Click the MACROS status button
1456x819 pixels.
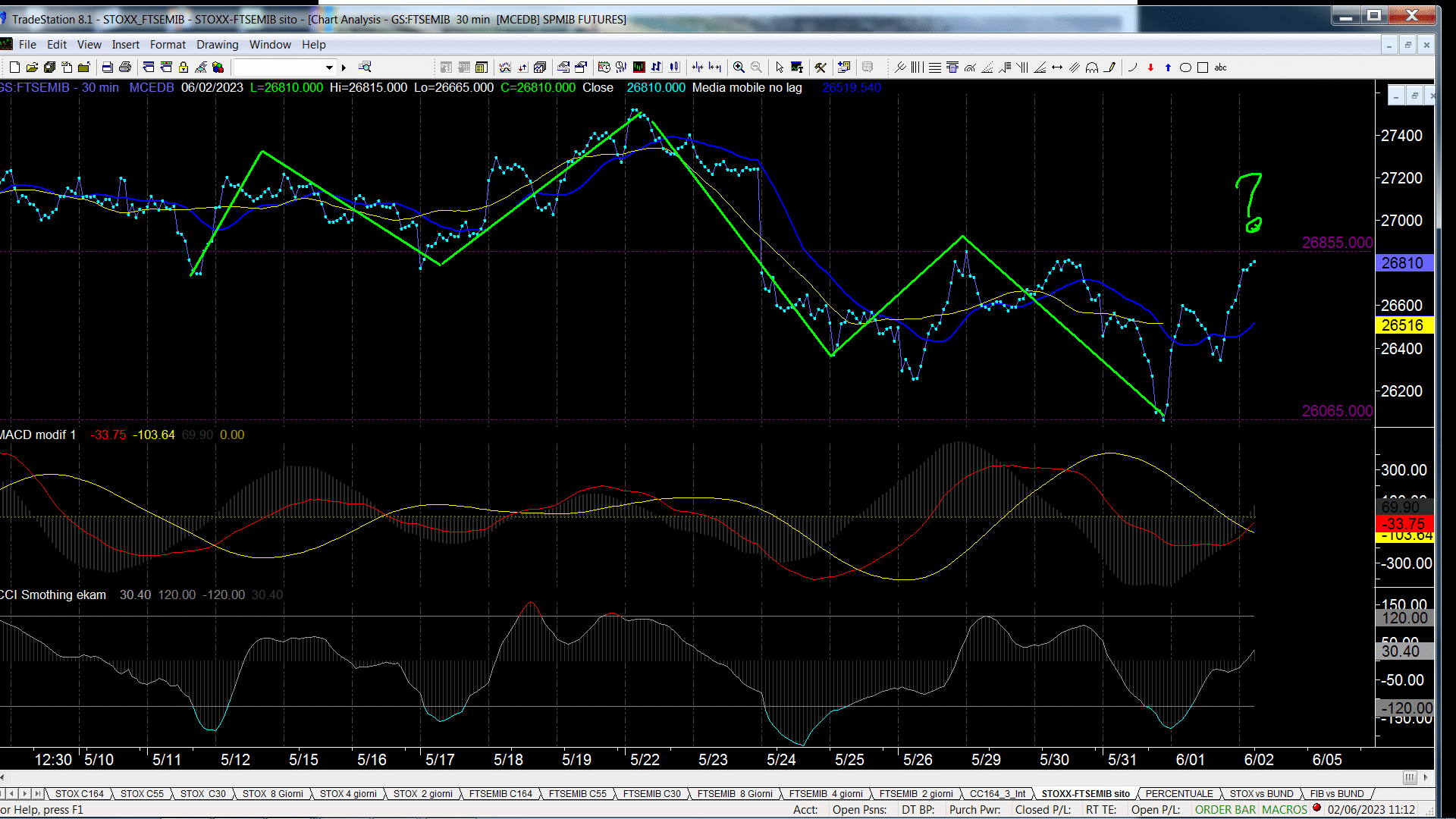tap(1285, 810)
